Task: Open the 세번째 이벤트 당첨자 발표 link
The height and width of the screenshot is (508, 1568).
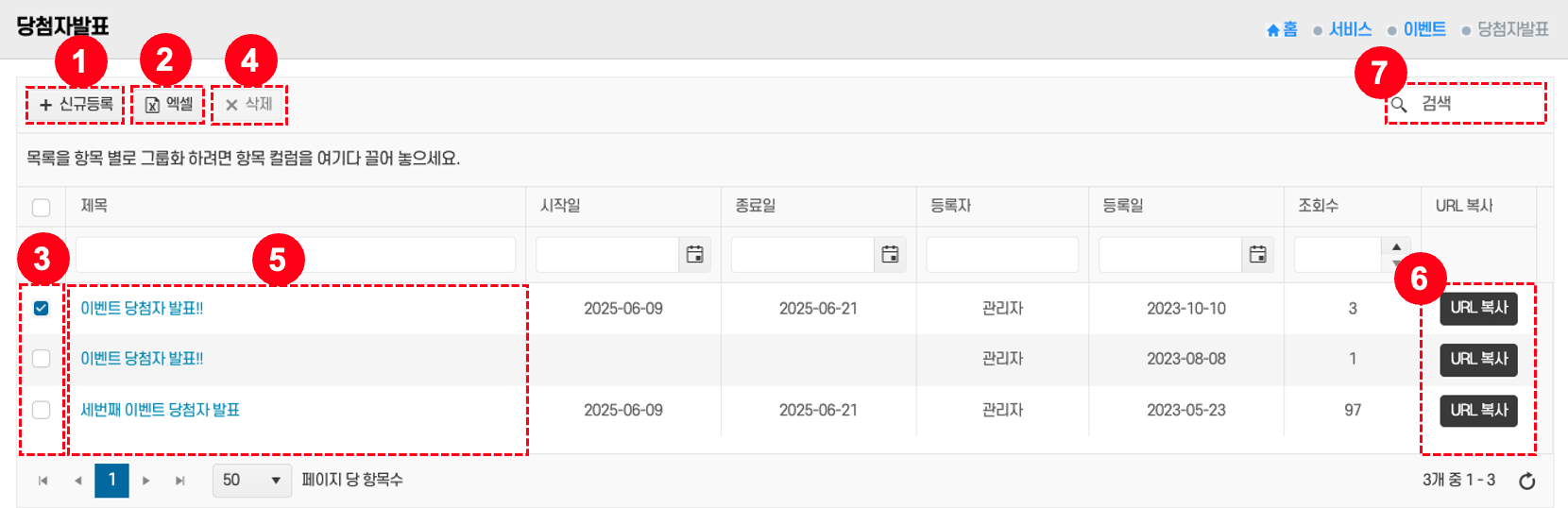Action: click(160, 410)
